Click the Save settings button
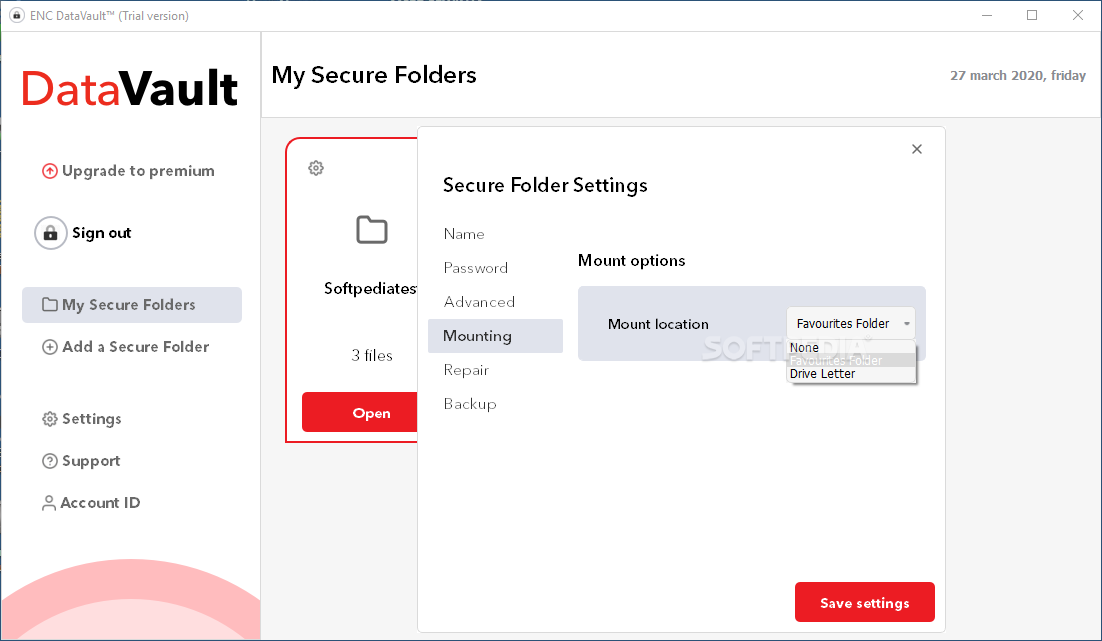1102x641 pixels. [x=864, y=602]
